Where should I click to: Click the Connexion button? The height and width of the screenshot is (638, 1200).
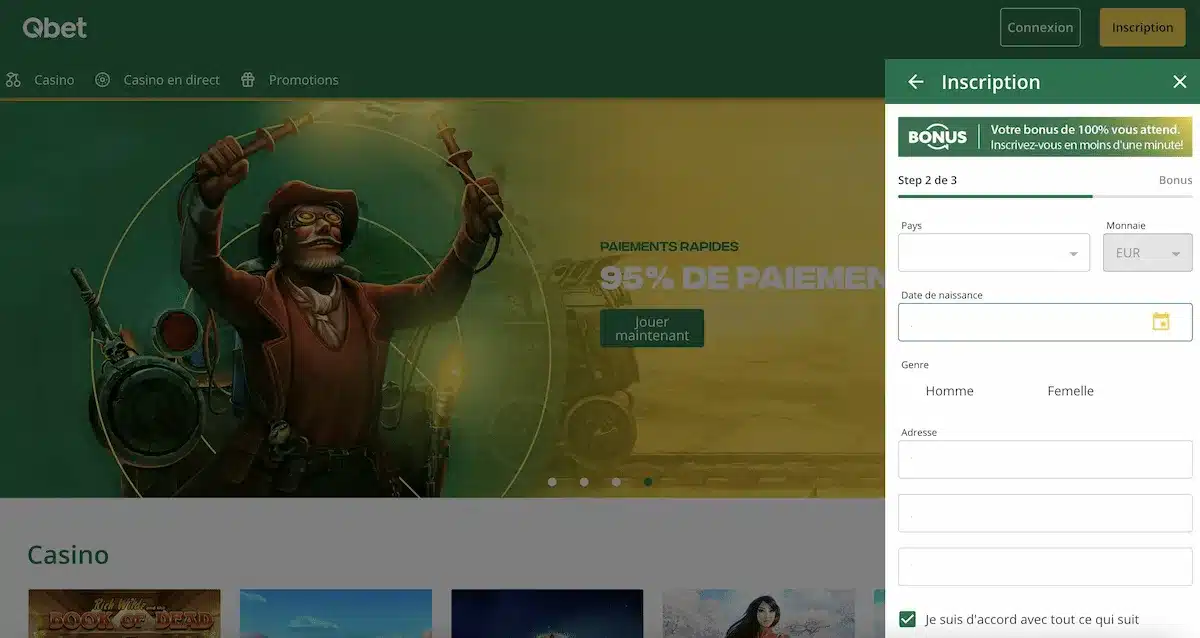[x=1040, y=28]
